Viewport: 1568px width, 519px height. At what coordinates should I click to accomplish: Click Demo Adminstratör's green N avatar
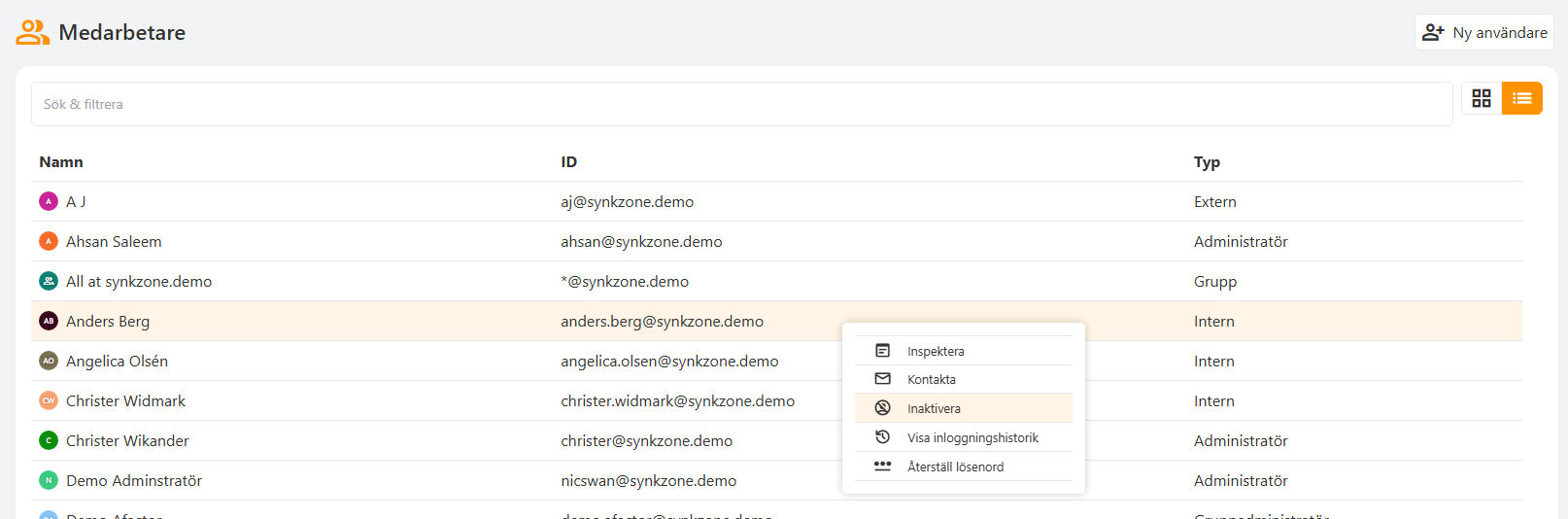click(x=49, y=480)
